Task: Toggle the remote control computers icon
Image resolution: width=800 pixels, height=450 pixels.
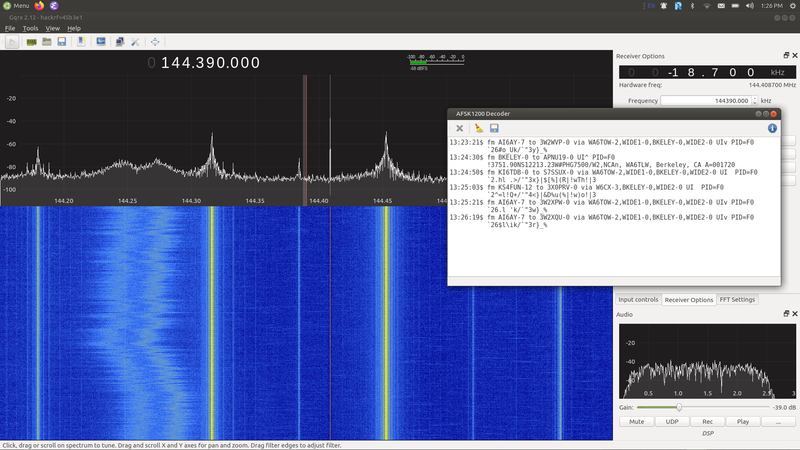Action: pos(120,42)
